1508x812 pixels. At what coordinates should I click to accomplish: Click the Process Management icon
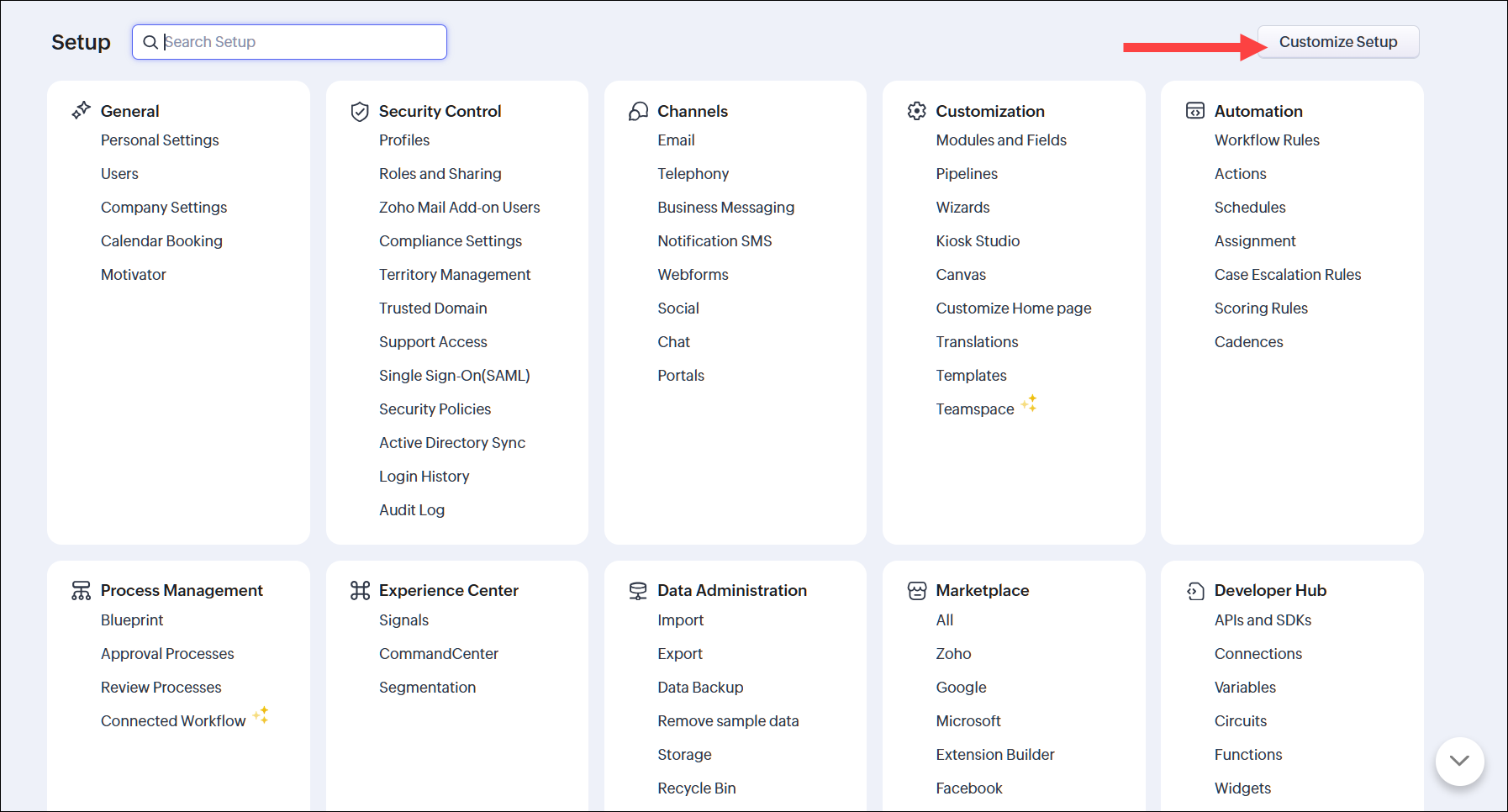(x=81, y=591)
